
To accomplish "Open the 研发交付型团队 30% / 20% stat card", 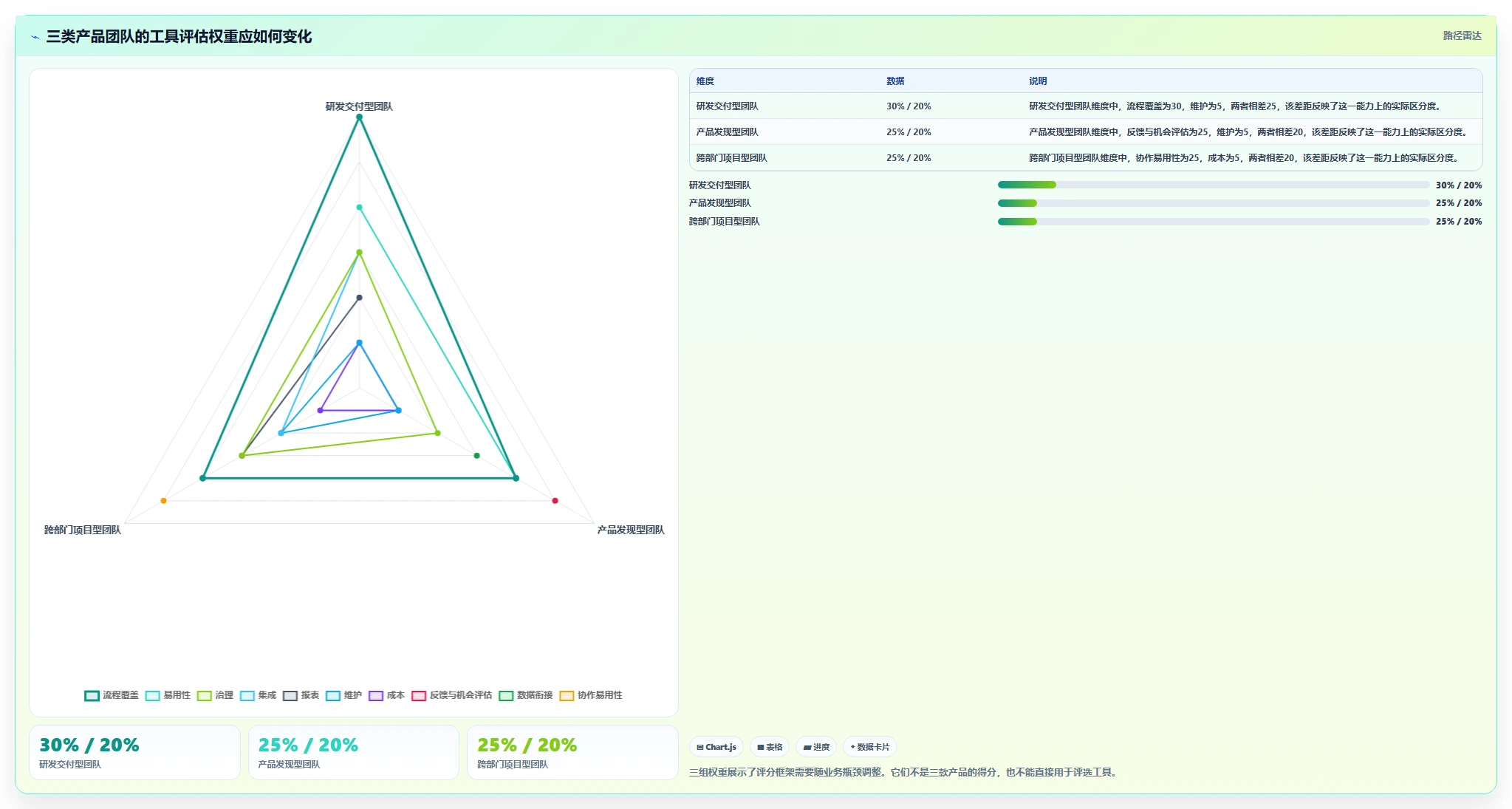I will pyautogui.click(x=134, y=752).
